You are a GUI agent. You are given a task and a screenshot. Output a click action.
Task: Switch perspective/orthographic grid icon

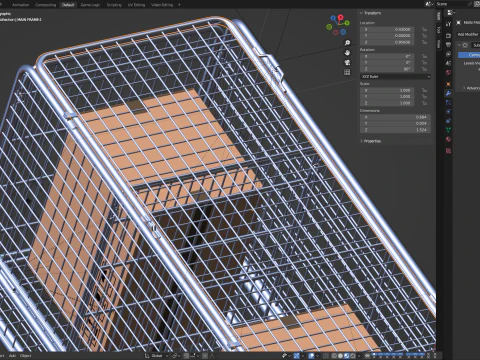tap(347, 72)
